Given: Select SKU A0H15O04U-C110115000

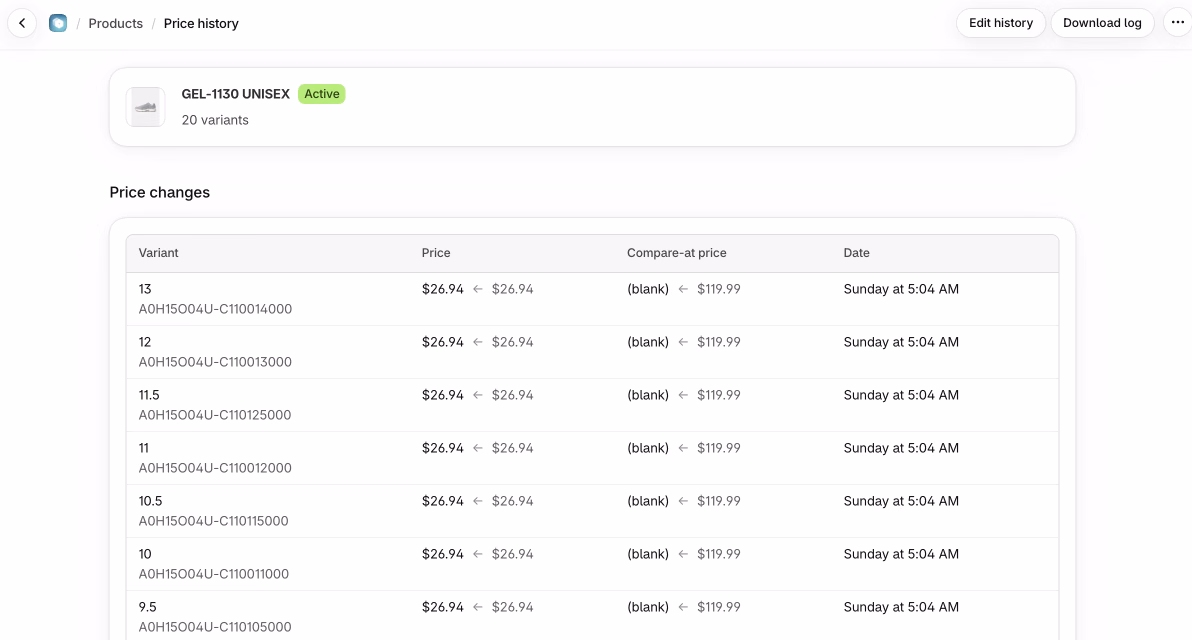Looking at the screenshot, I should (214, 522).
